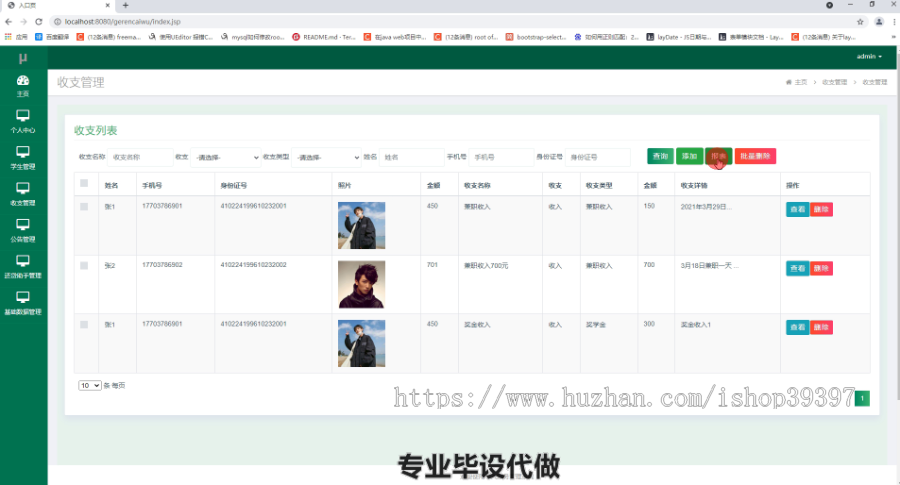Open the rows-per-page dropdown showing 10
Image resolution: width=900 pixels, height=485 pixels.
90,385
